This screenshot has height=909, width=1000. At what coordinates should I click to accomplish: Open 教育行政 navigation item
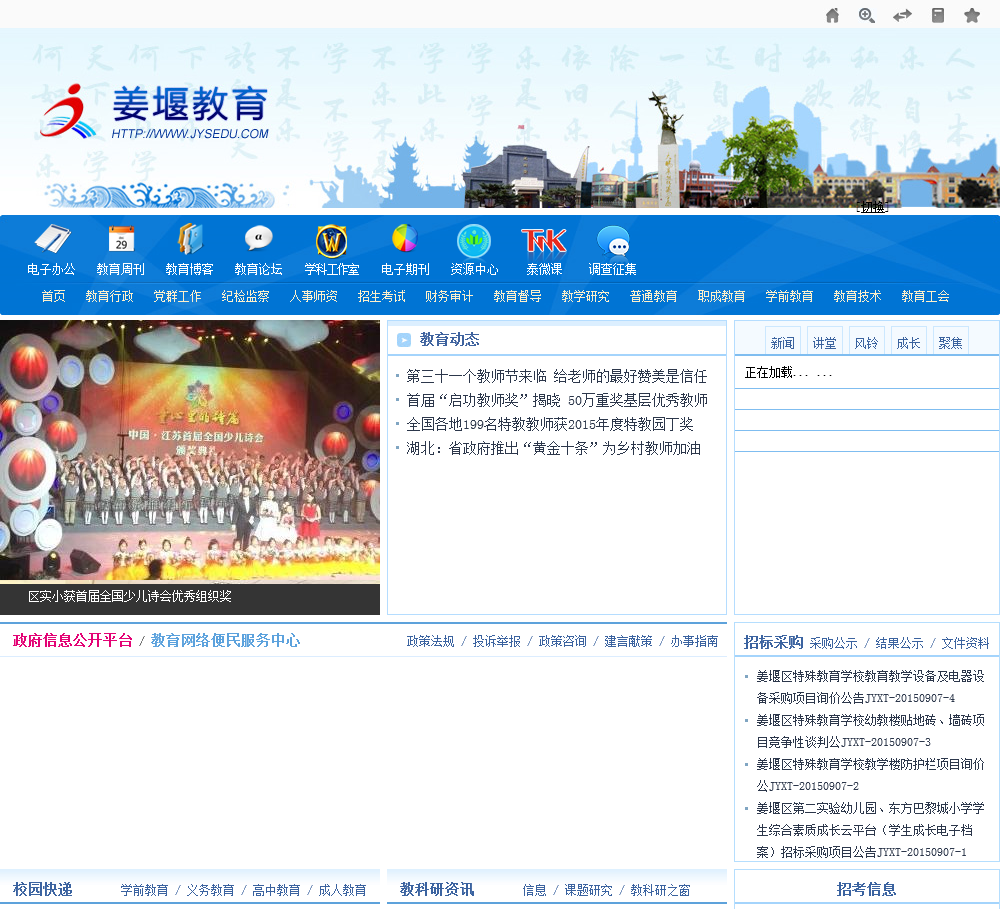(x=109, y=296)
